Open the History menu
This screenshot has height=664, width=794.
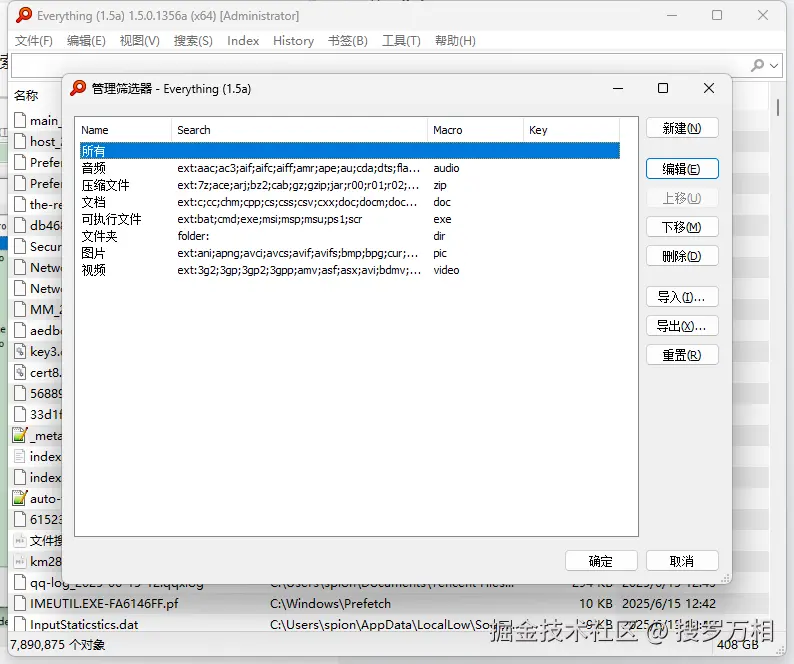[x=293, y=41]
